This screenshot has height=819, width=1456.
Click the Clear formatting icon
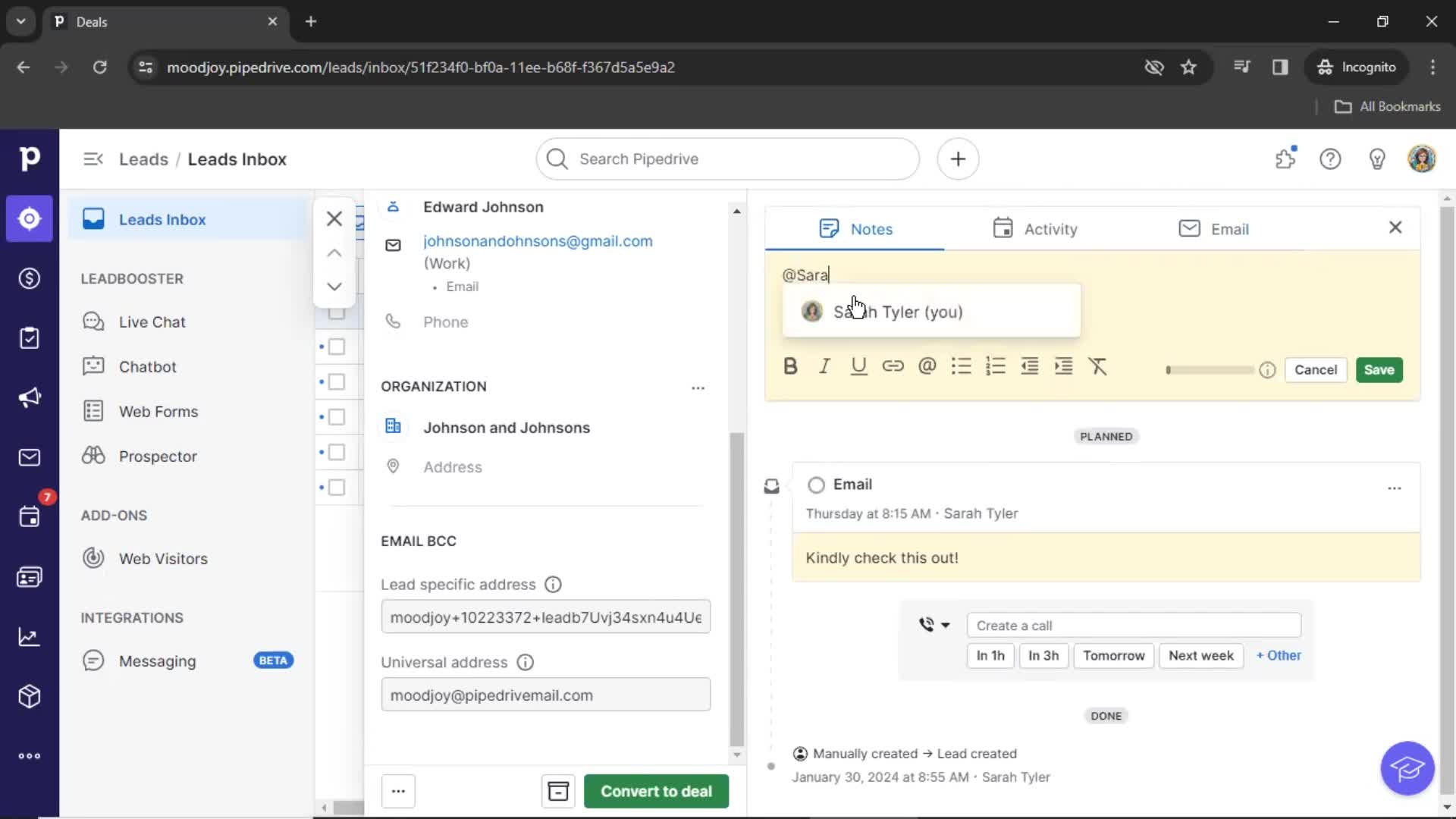tap(1098, 366)
